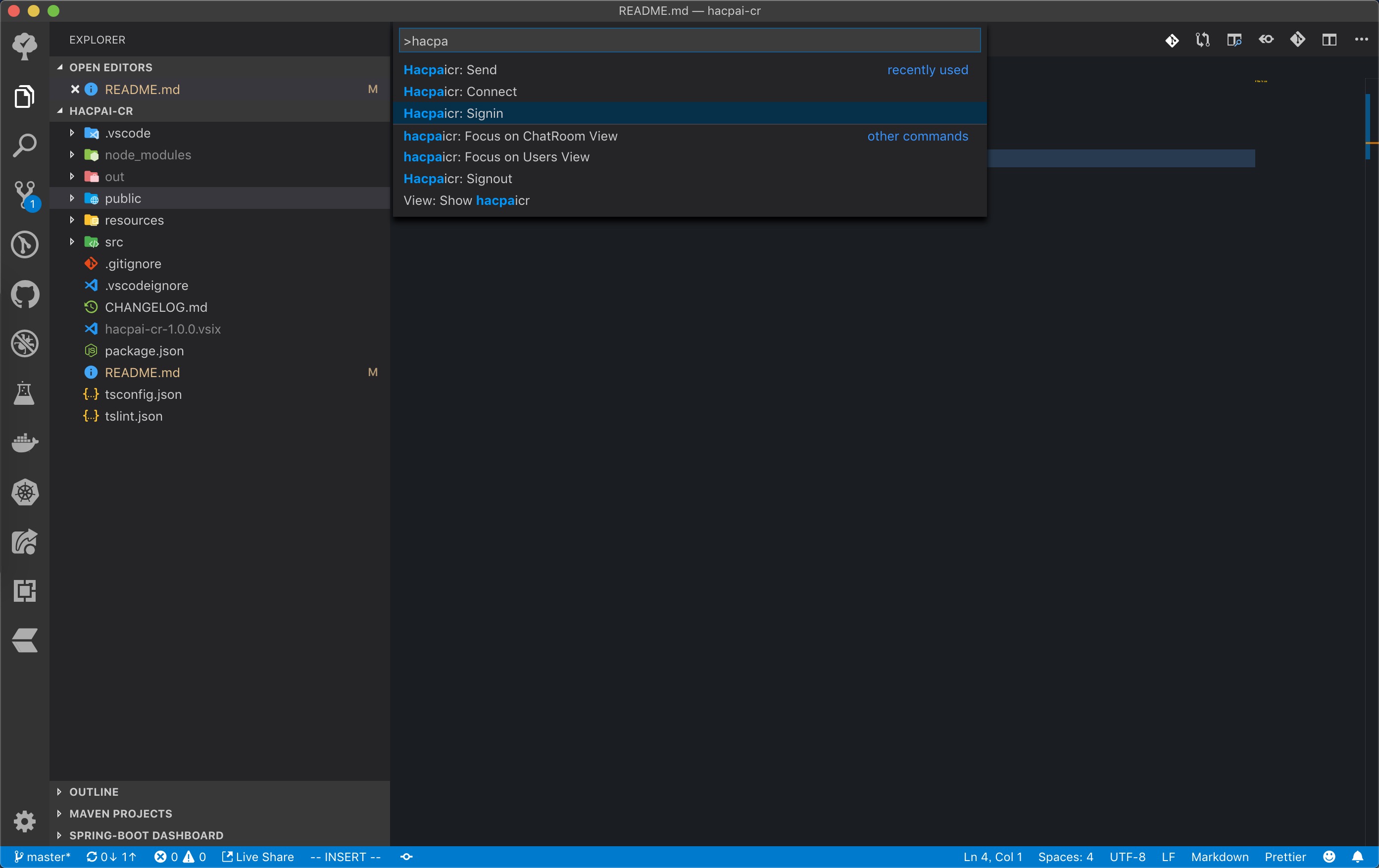Click the Markdown language mode indicator

(x=1219, y=857)
